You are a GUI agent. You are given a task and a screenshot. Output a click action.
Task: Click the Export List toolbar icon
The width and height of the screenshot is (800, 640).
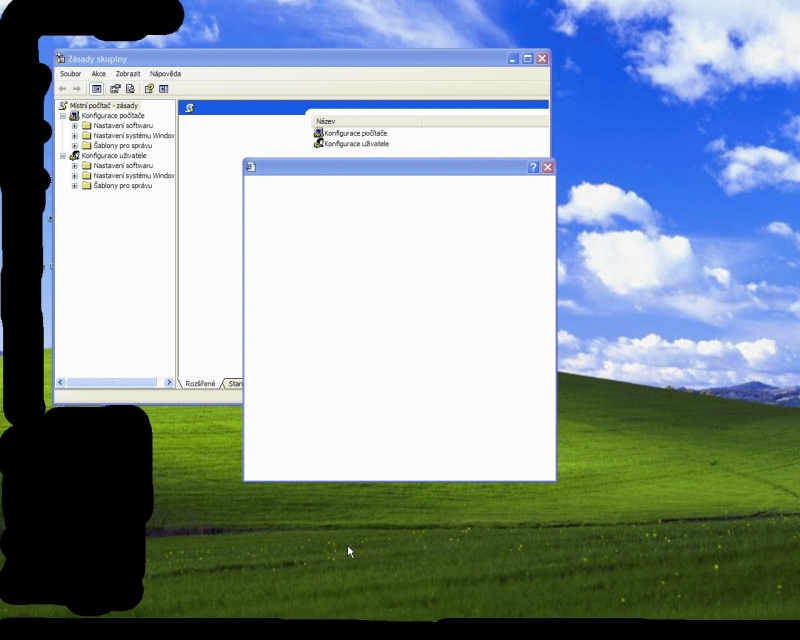[131, 89]
